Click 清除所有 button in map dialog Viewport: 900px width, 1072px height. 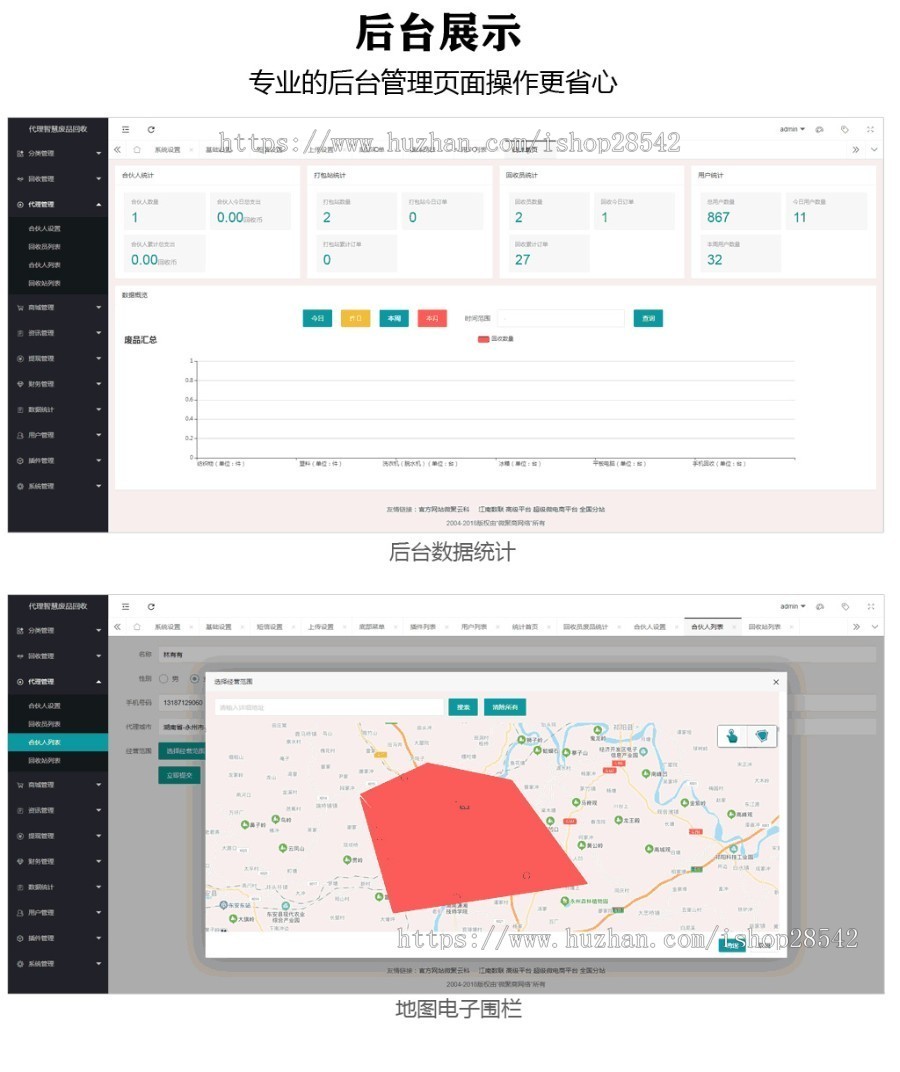(x=504, y=707)
